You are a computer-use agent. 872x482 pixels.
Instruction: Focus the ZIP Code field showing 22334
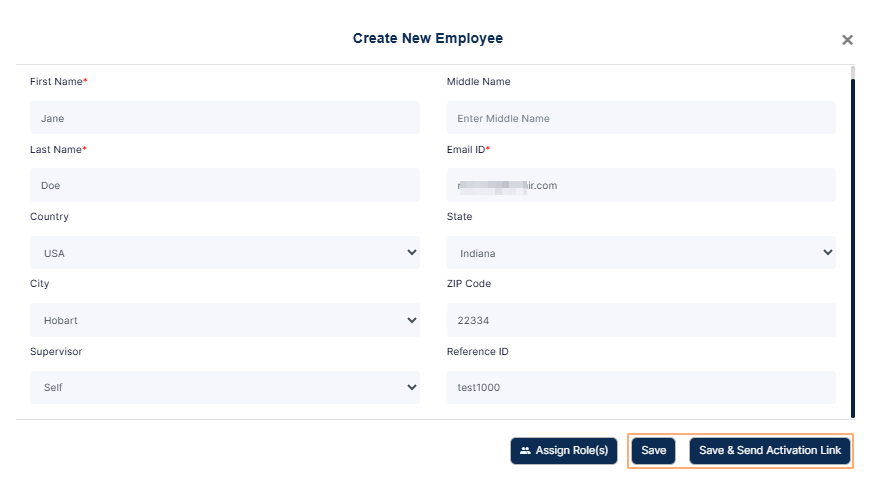point(640,320)
